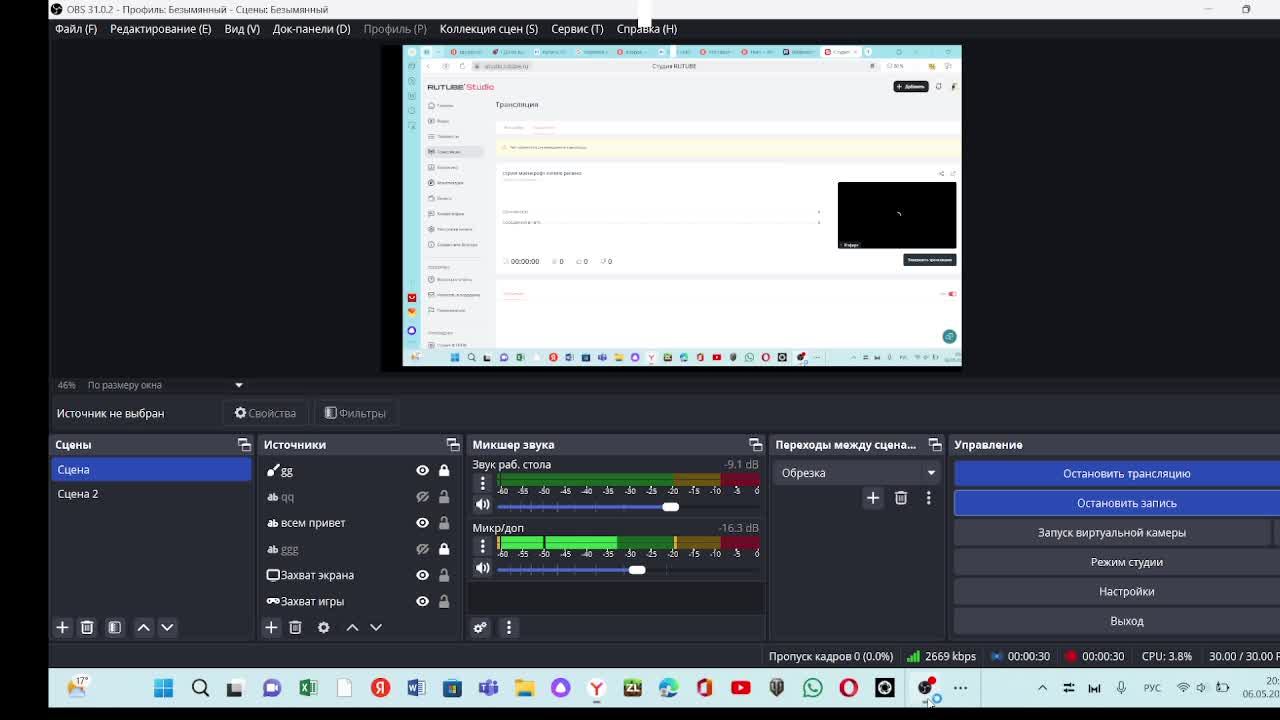Open the Вид (V) menu

click(x=242, y=29)
